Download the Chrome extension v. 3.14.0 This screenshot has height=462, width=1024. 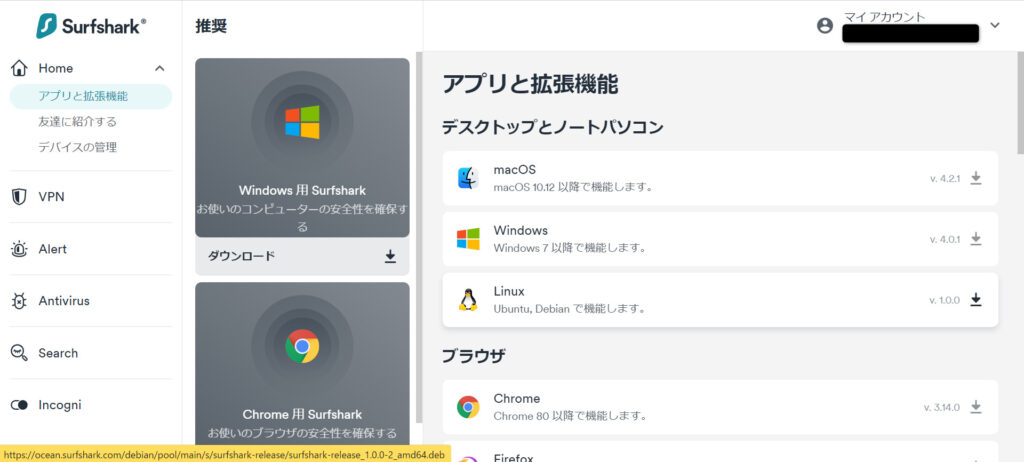(x=976, y=407)
